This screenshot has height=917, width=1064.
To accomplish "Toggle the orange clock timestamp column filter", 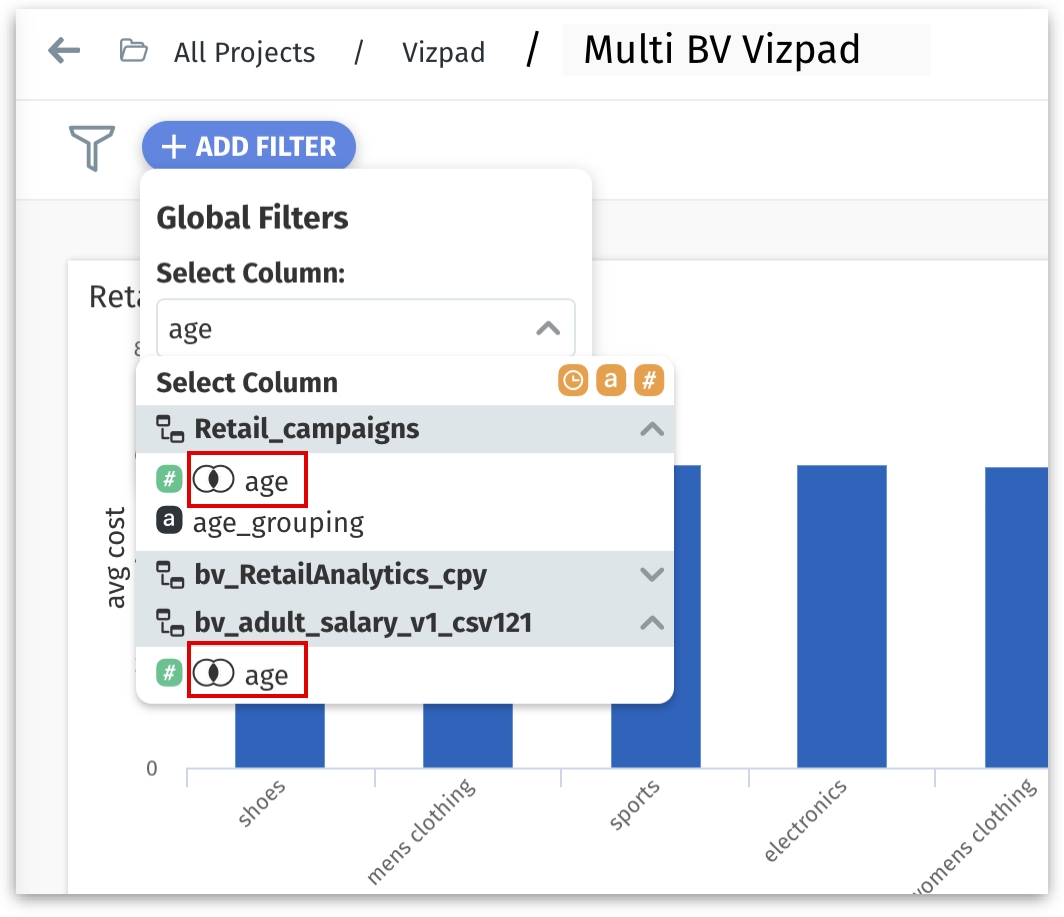I will pos(573,381).
